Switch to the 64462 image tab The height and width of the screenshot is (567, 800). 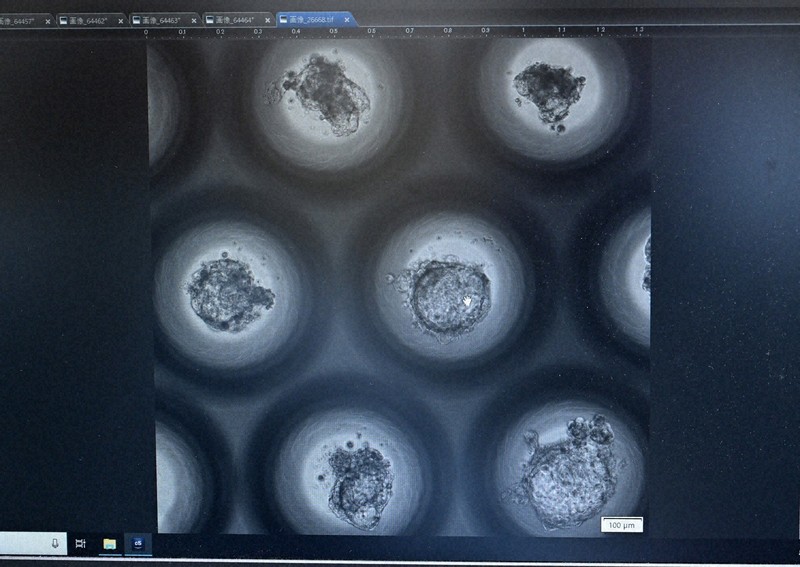click(88, 20)
